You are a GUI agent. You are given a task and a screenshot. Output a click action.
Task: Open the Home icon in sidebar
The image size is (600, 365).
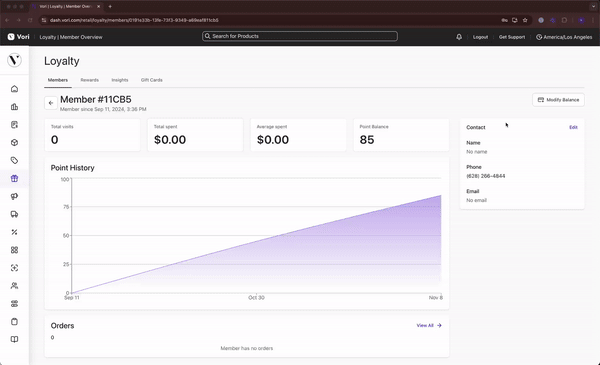click(14, 89)
